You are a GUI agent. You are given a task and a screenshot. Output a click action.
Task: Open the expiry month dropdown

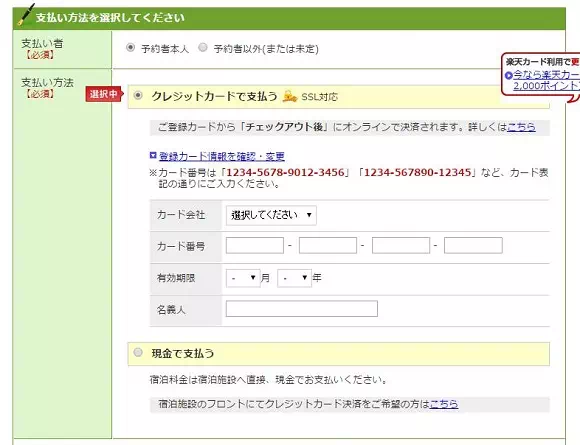click(x=243, y=278)
